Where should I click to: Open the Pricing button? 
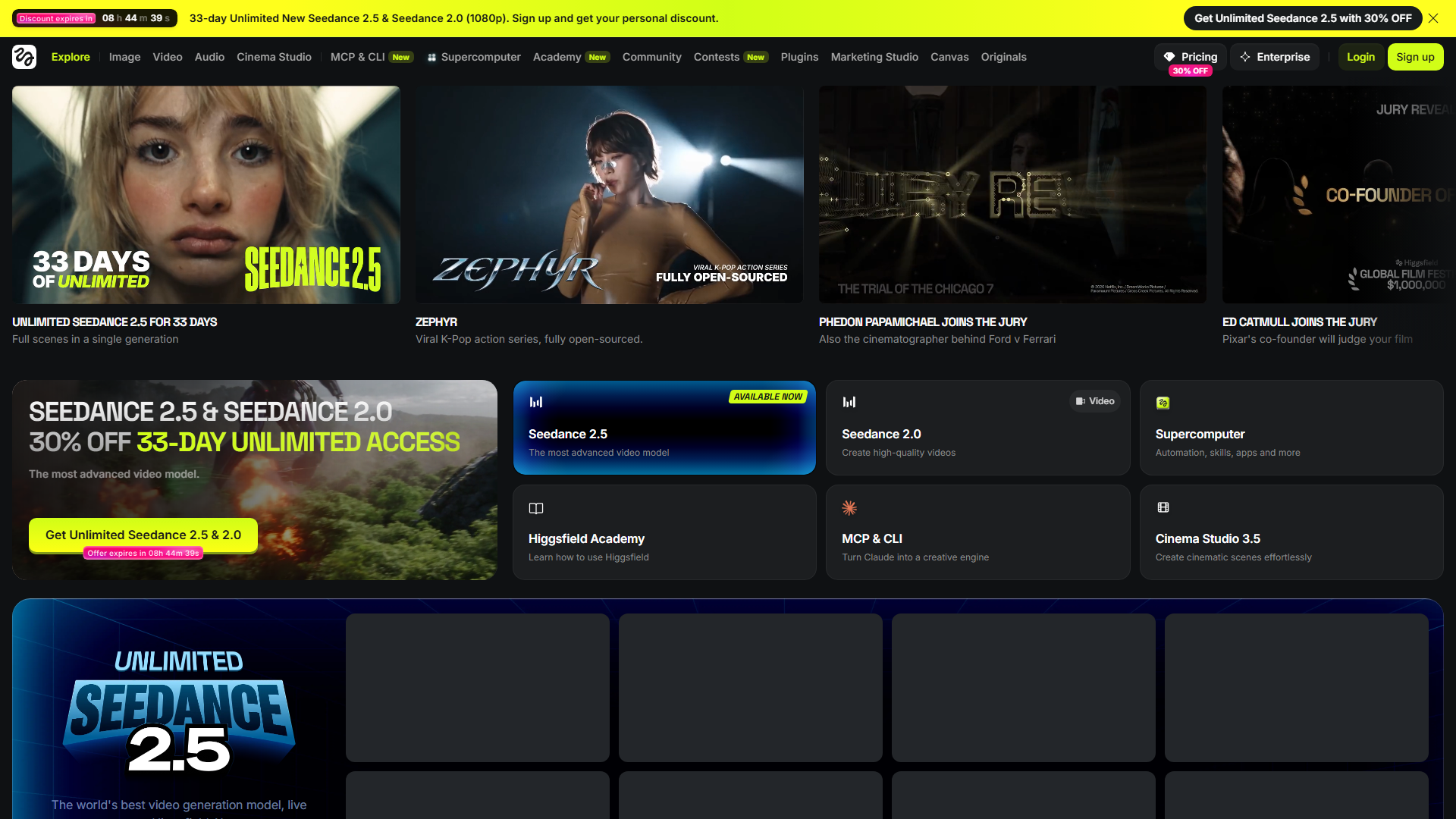[x=1191, y=57]
